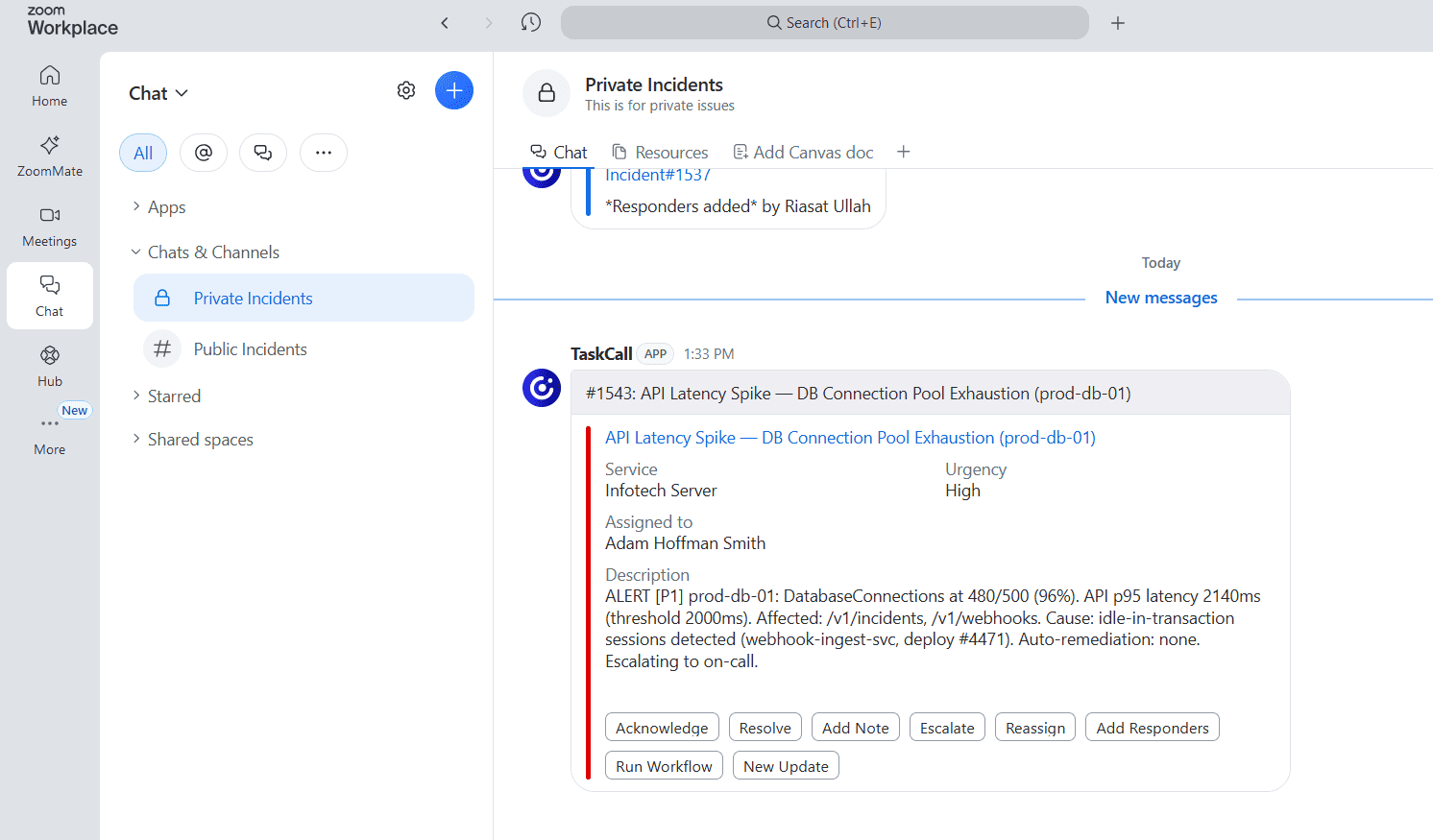Filter chats by mentions (@)
Viewport: 1433px width, 840px height.
204,153
